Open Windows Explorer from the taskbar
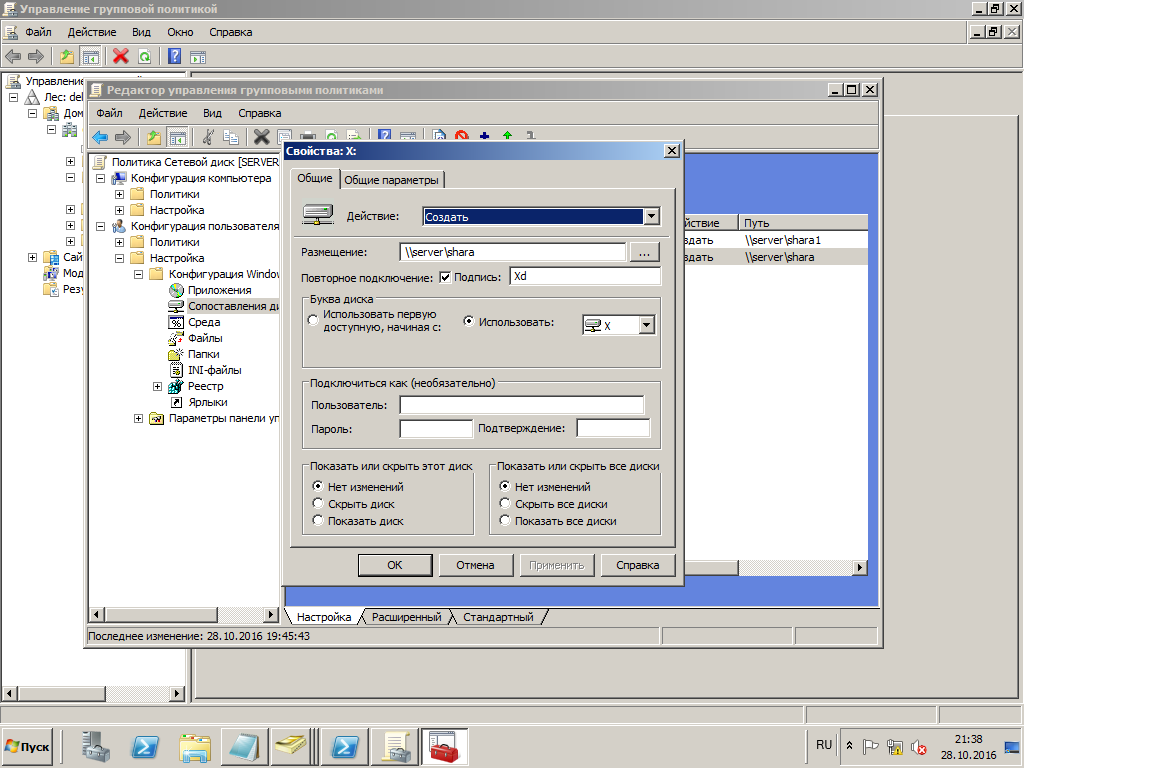Screen dimensions: 1152x768 pos(195,747)
